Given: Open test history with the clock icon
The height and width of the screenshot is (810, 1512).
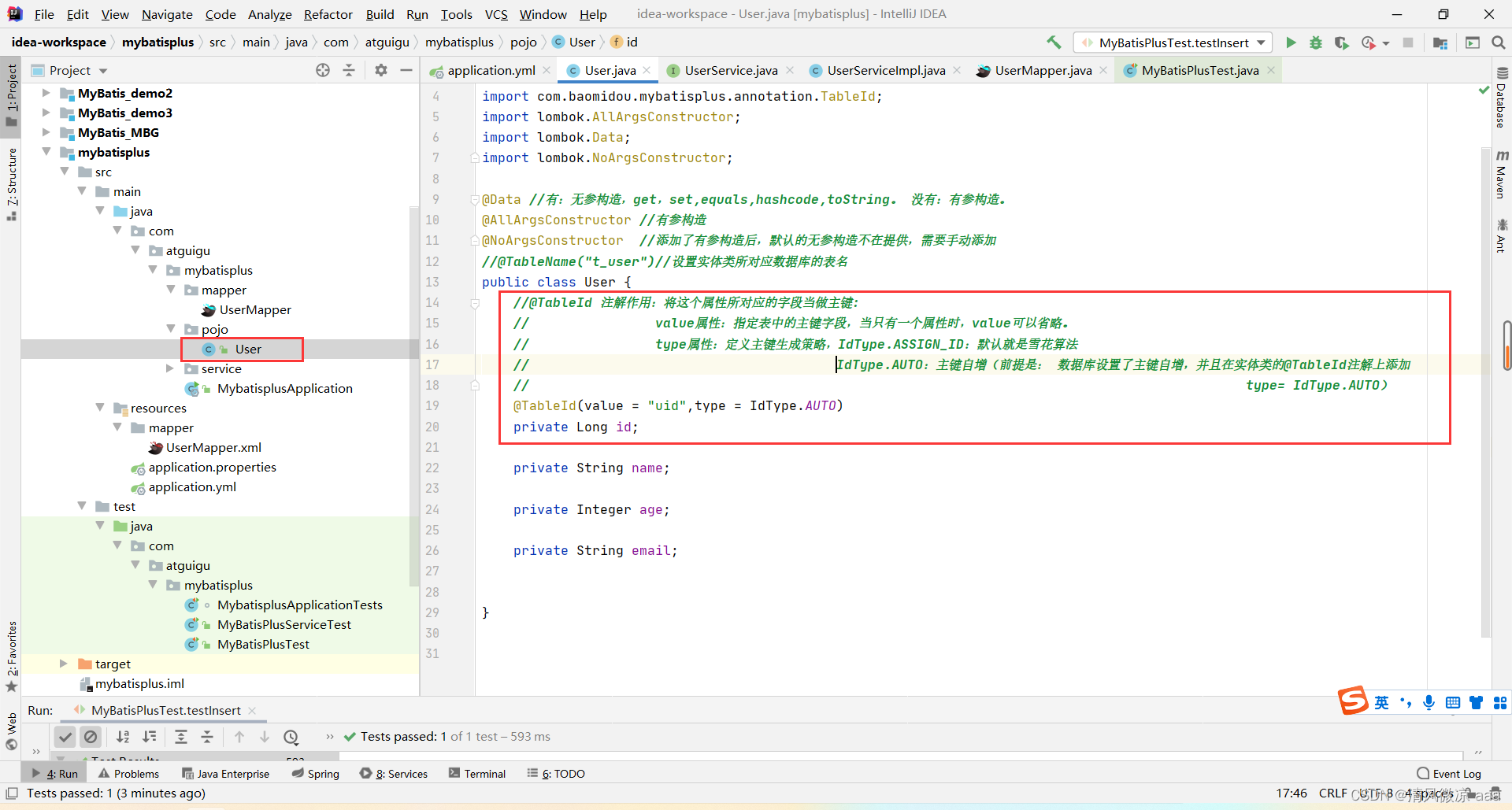Looking at the screenshot, I should [x=291, y=737].
